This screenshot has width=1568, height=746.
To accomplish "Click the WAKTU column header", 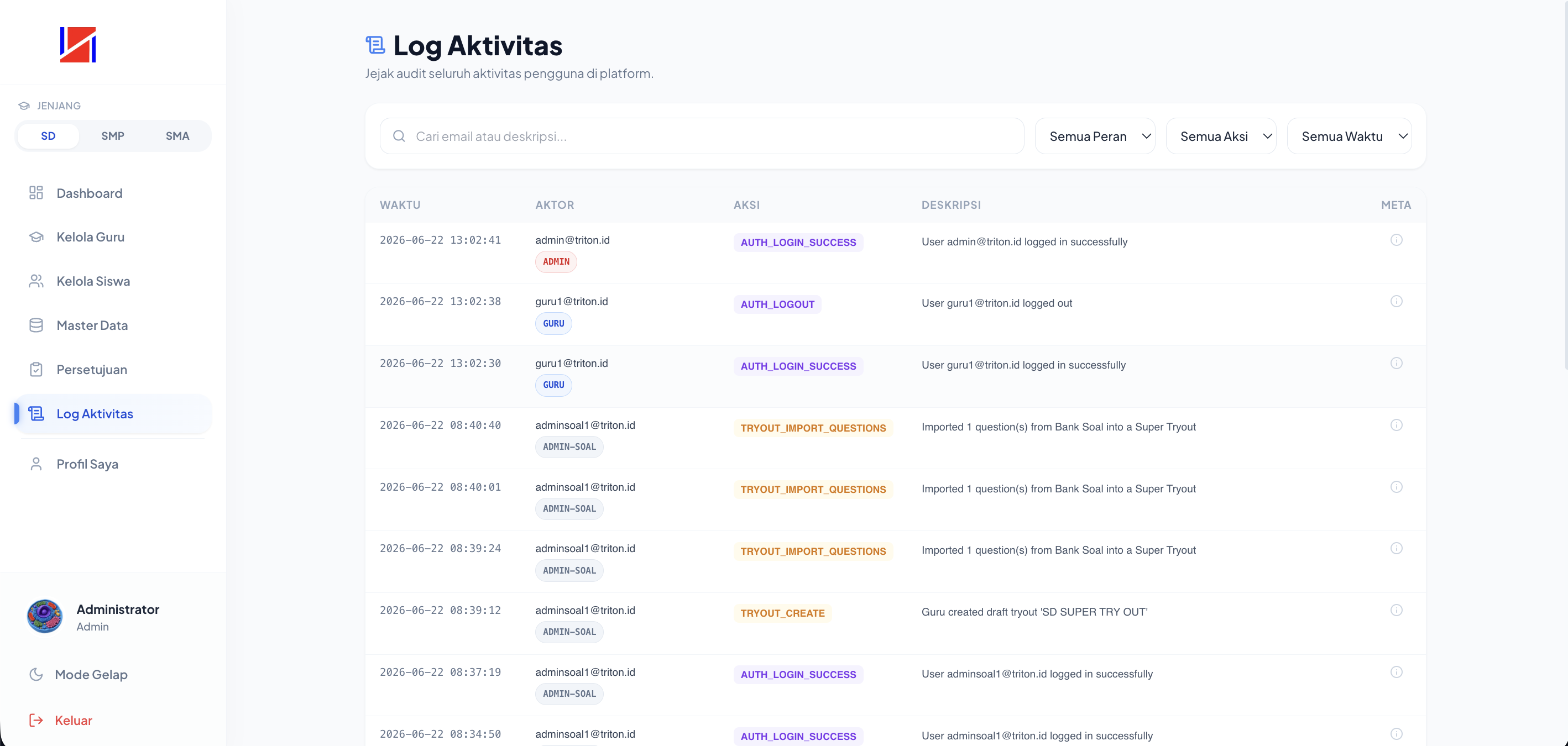I will pyautogui.click(x=400, y=205).
